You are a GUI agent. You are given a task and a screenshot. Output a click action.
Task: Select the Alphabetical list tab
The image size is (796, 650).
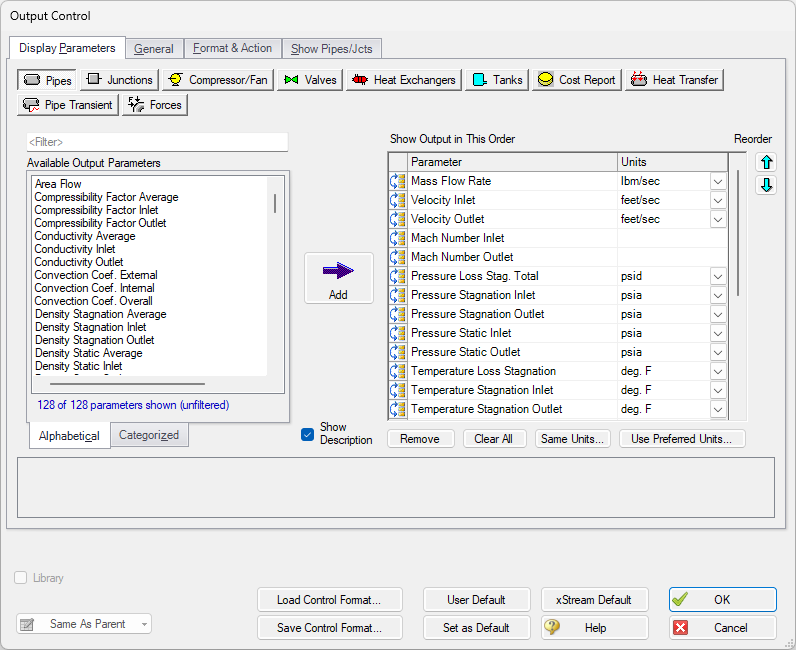(x=69, y=436)
